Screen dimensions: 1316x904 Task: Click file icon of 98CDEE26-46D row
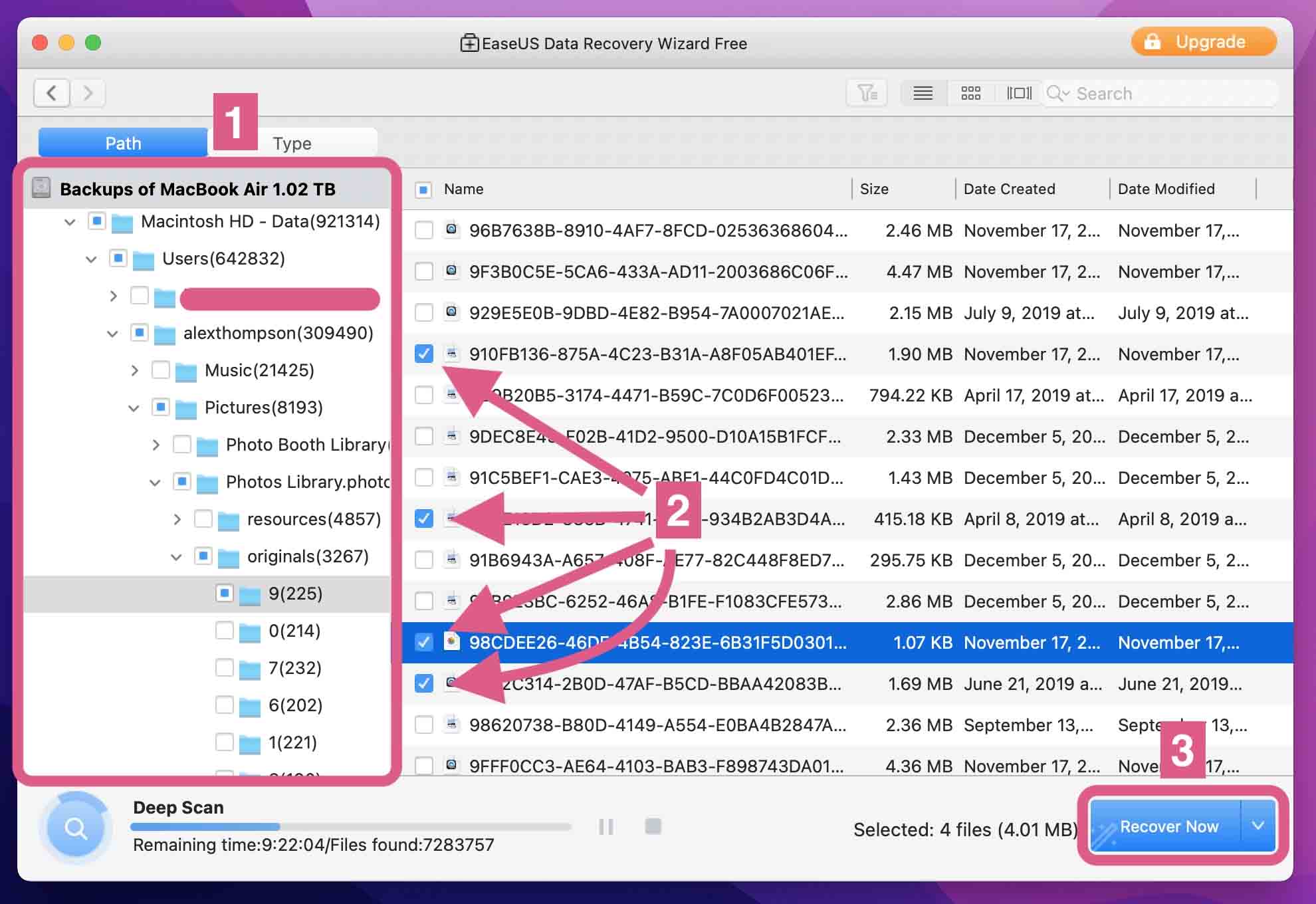click(452, 641)
